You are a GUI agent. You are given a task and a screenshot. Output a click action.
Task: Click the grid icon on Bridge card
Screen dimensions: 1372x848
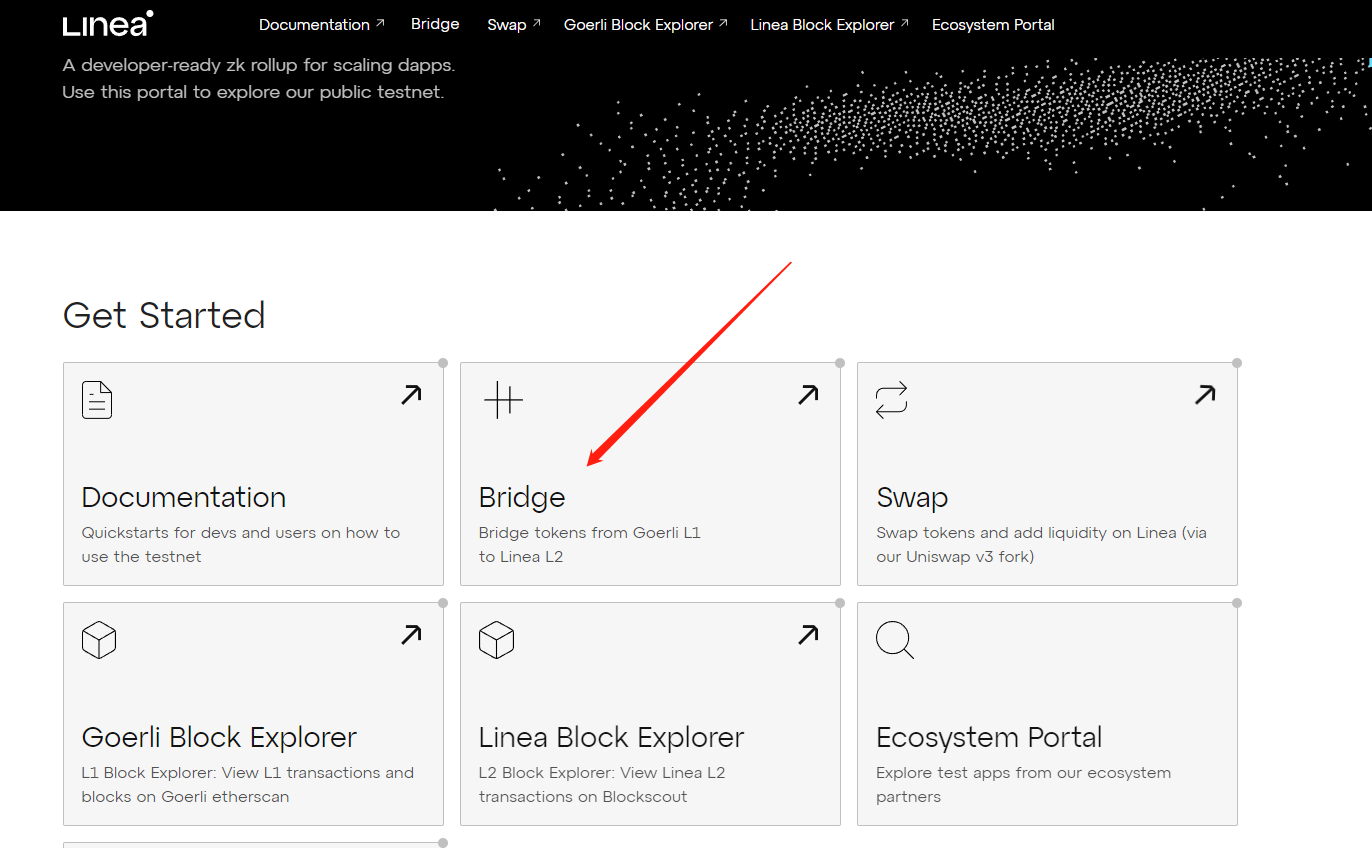pos(503,400)
